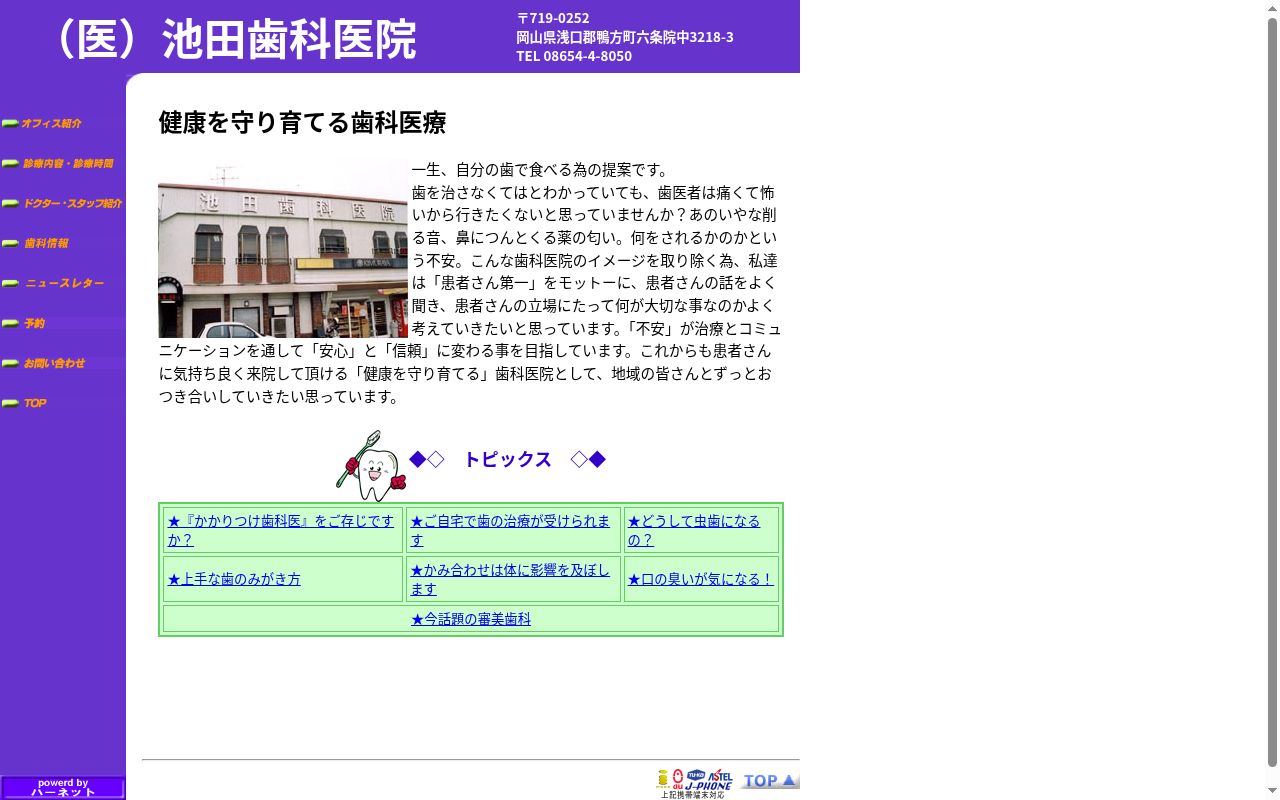Click the heading 健康を守り育てる歯科医療
This screenshot has width=1280, height=800.
click(x=302, y=122)
